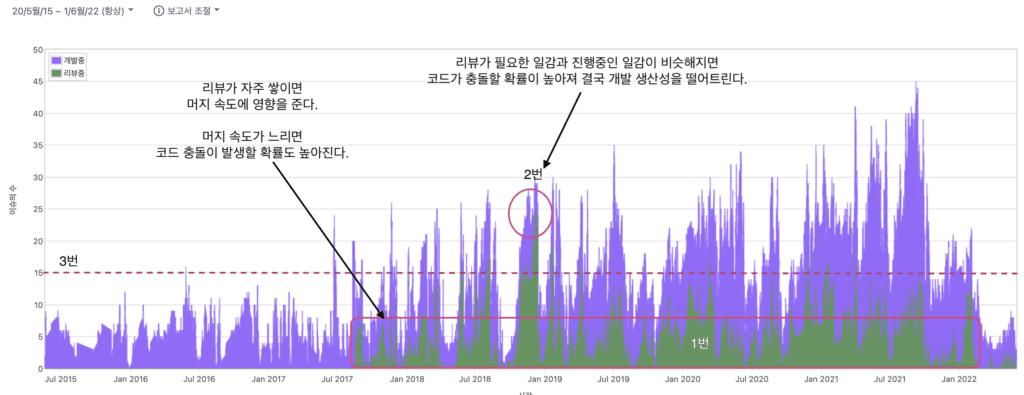This screenshot has width=1024, height=395.
Task: Select the 개발중 legend label
Action: pos(74,61)
